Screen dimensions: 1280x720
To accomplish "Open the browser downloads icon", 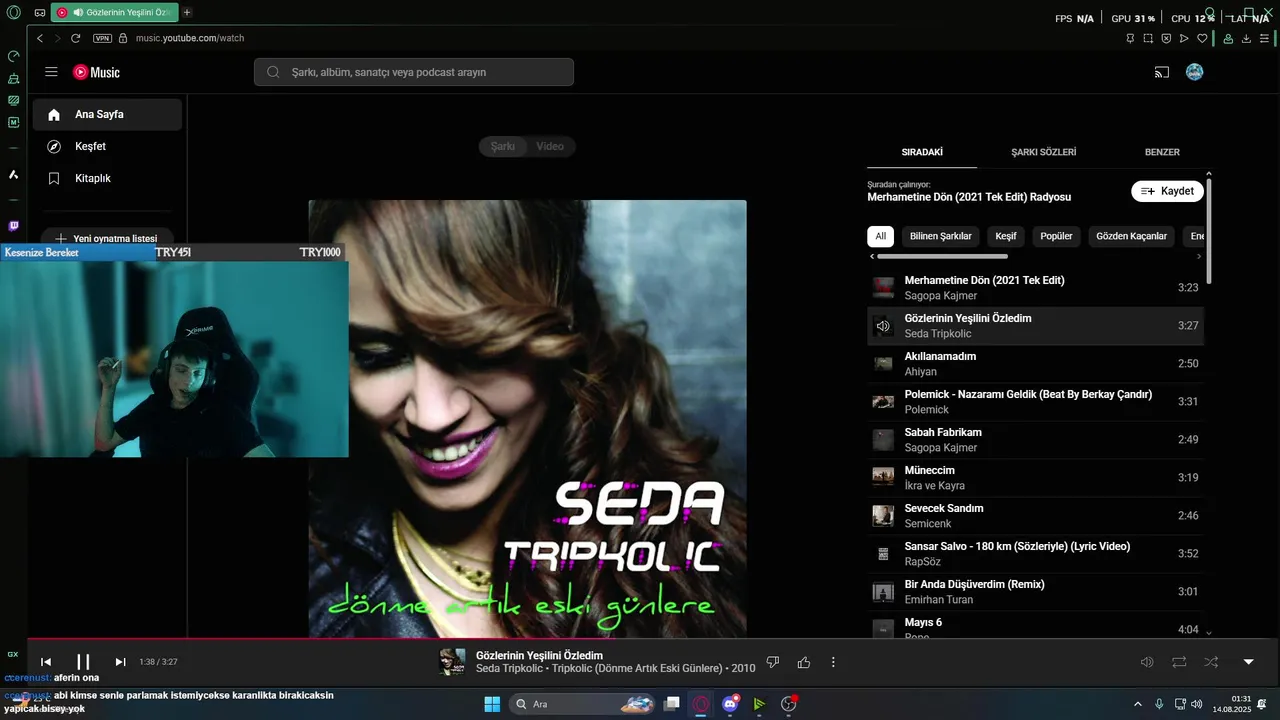I will tap(1246, 38).
